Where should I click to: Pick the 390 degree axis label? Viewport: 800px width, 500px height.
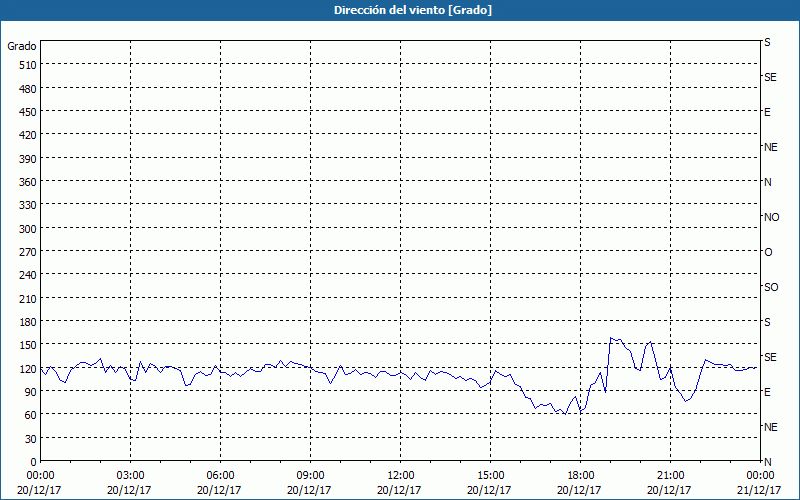(x=28, y=159)
